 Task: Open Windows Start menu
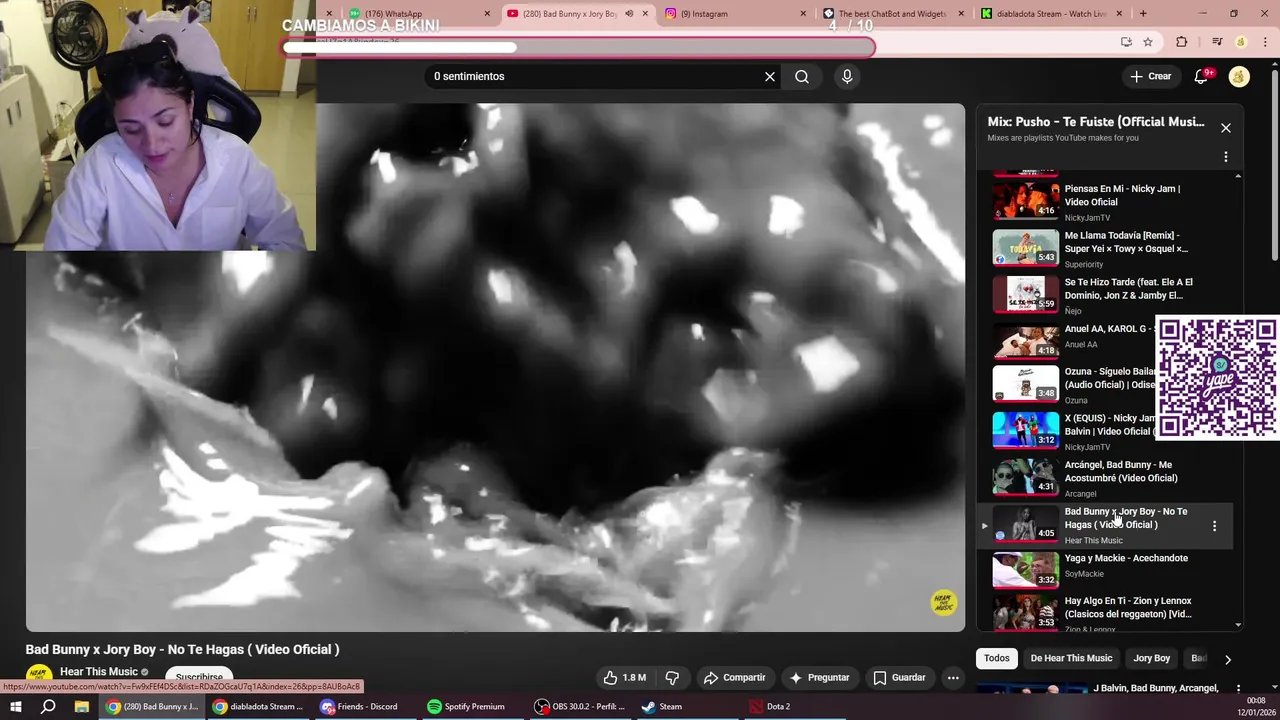coord(16,706)
